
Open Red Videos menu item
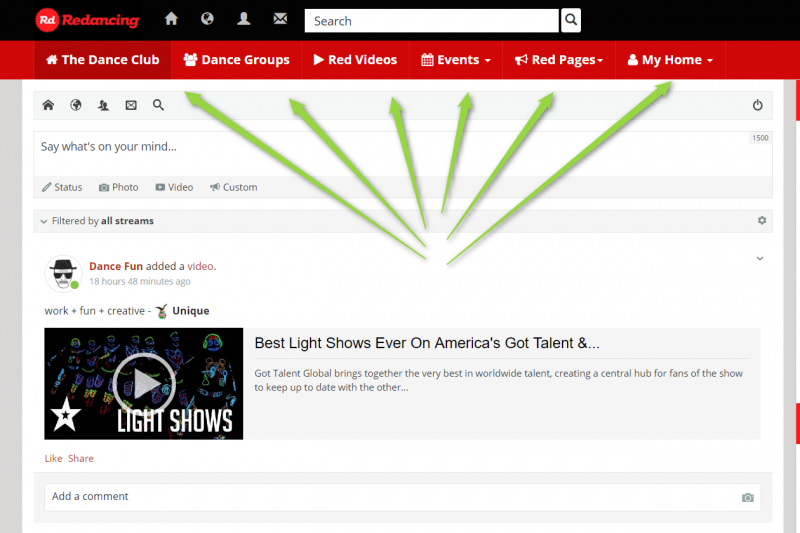pyautogui.click(x=355, y=60)
